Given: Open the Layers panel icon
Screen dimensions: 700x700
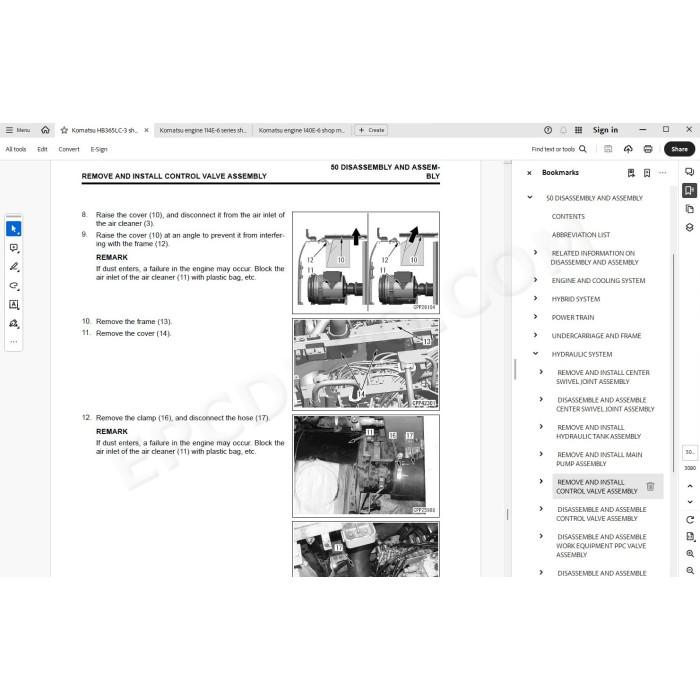Looking at the screenshot, I should point(689,228).
